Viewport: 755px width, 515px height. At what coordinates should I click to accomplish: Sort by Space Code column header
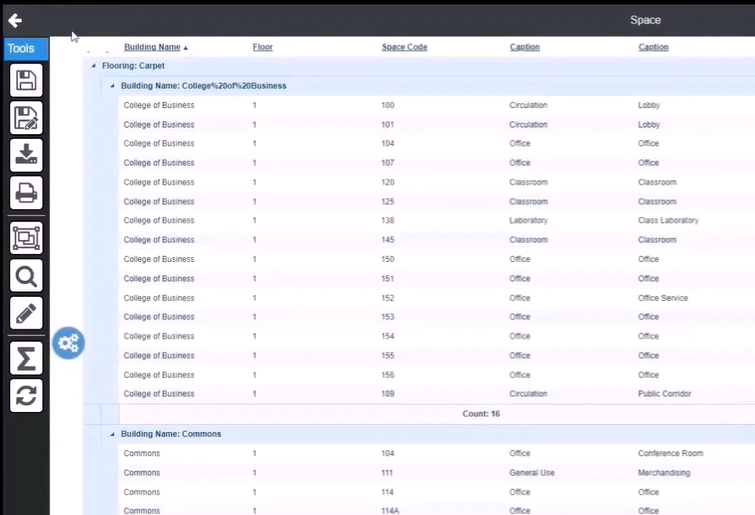(404, 47)
